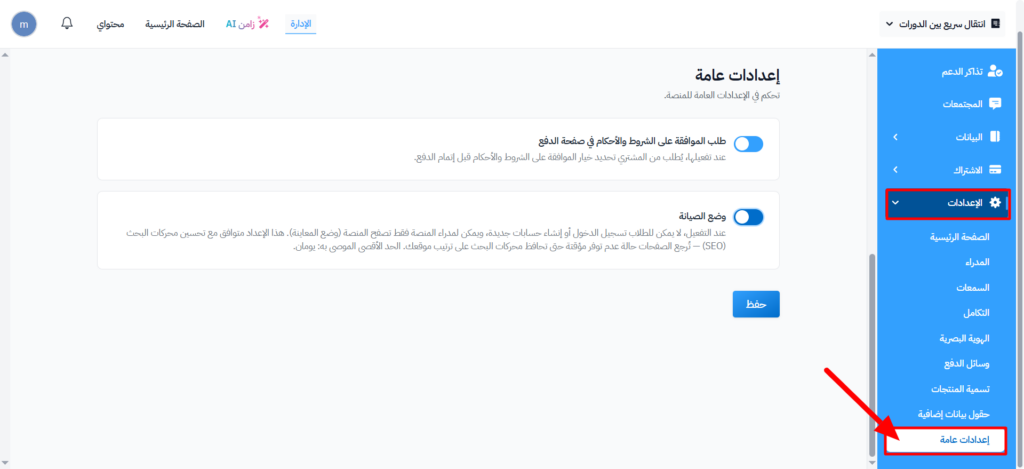Open the quick course switch dropdown
Image resolution: width=1024 pixels, height=469 pixels.
tap(943, 23)
